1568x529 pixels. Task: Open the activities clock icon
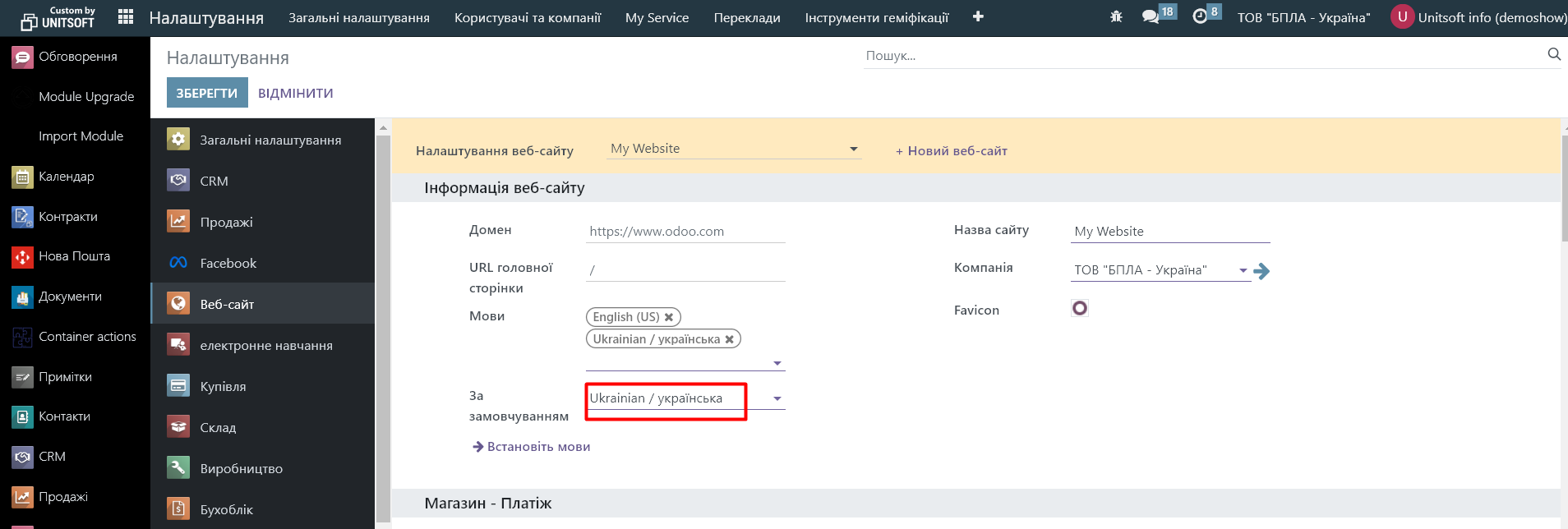click(1200, 17)
